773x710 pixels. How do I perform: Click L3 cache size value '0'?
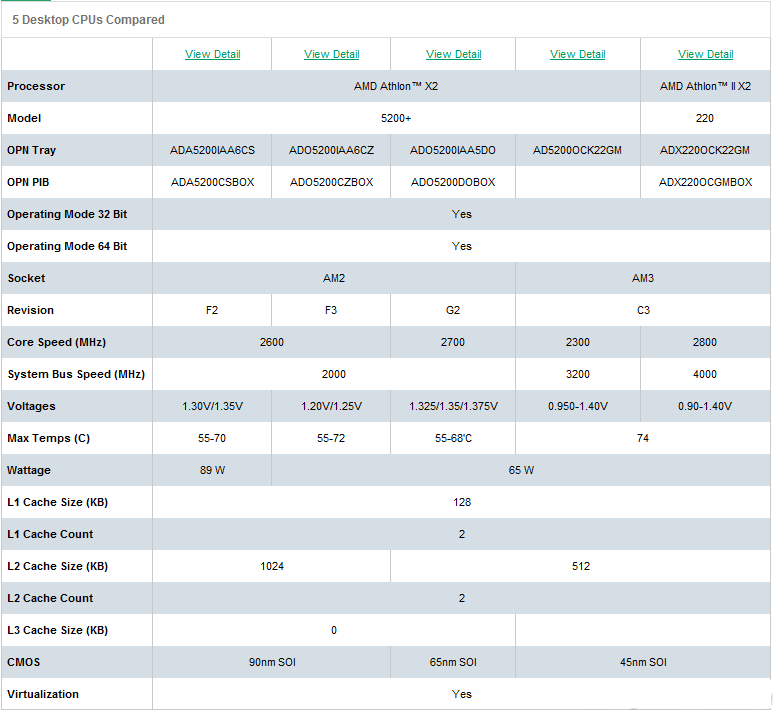tap(334, 631)
